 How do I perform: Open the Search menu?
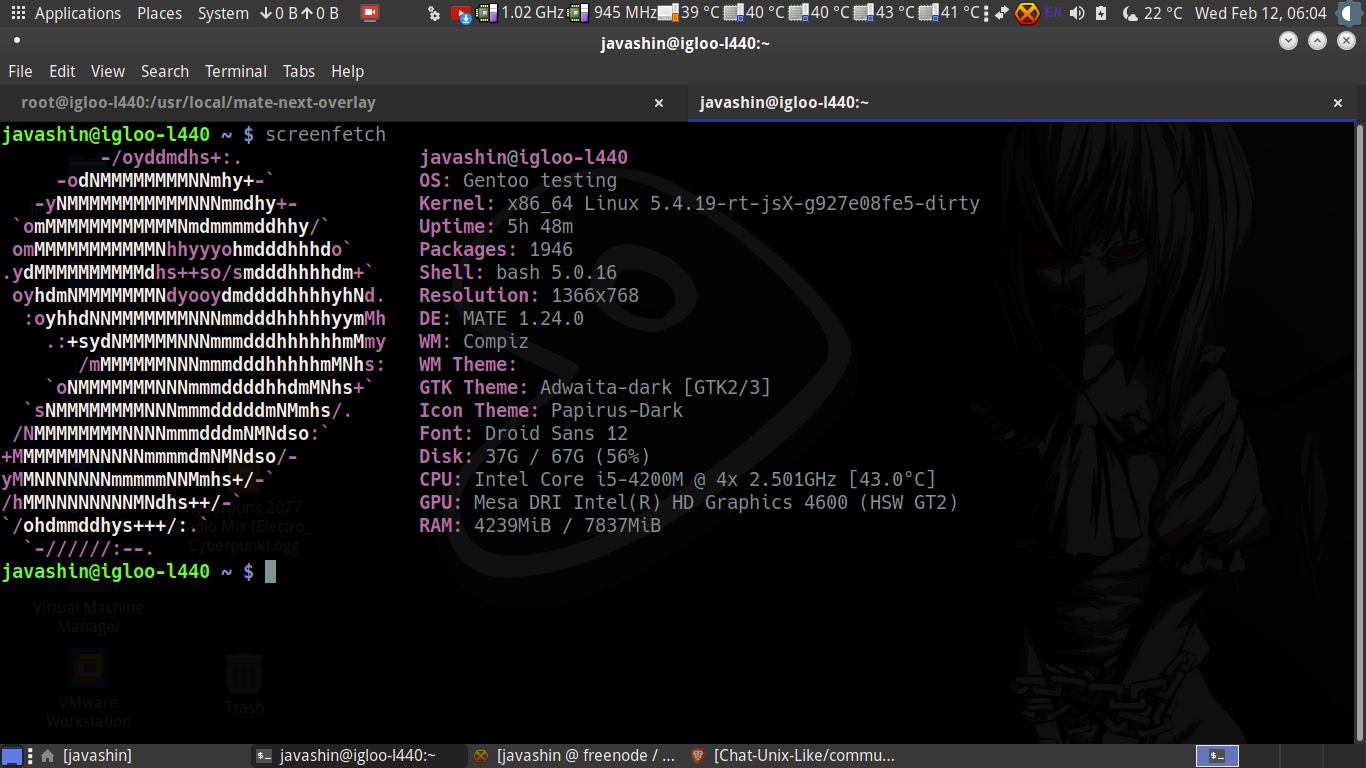165,71
